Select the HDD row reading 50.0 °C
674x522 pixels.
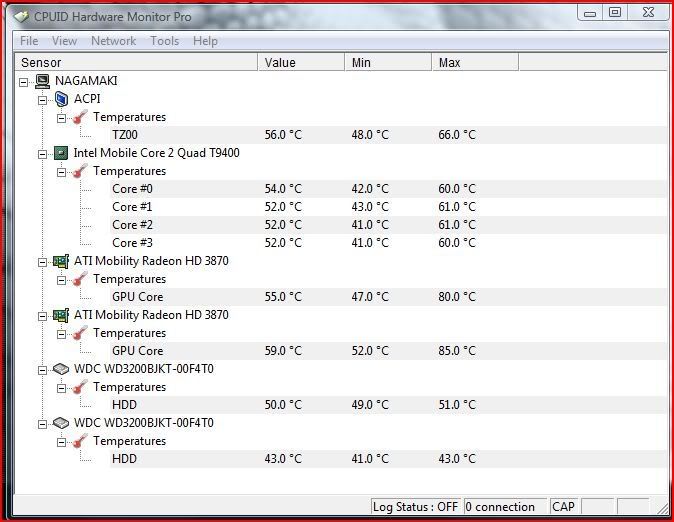388,405
